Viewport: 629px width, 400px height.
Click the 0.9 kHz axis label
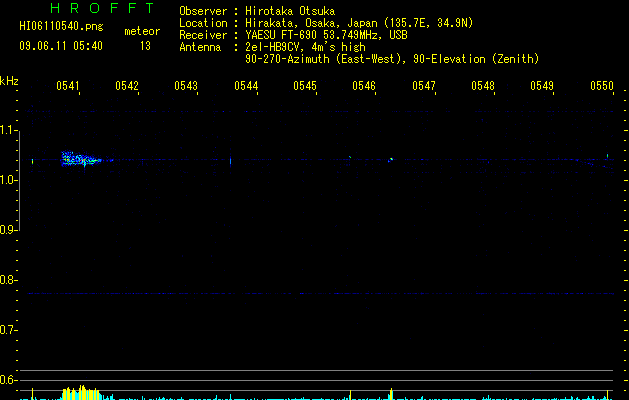click(8, 230)
